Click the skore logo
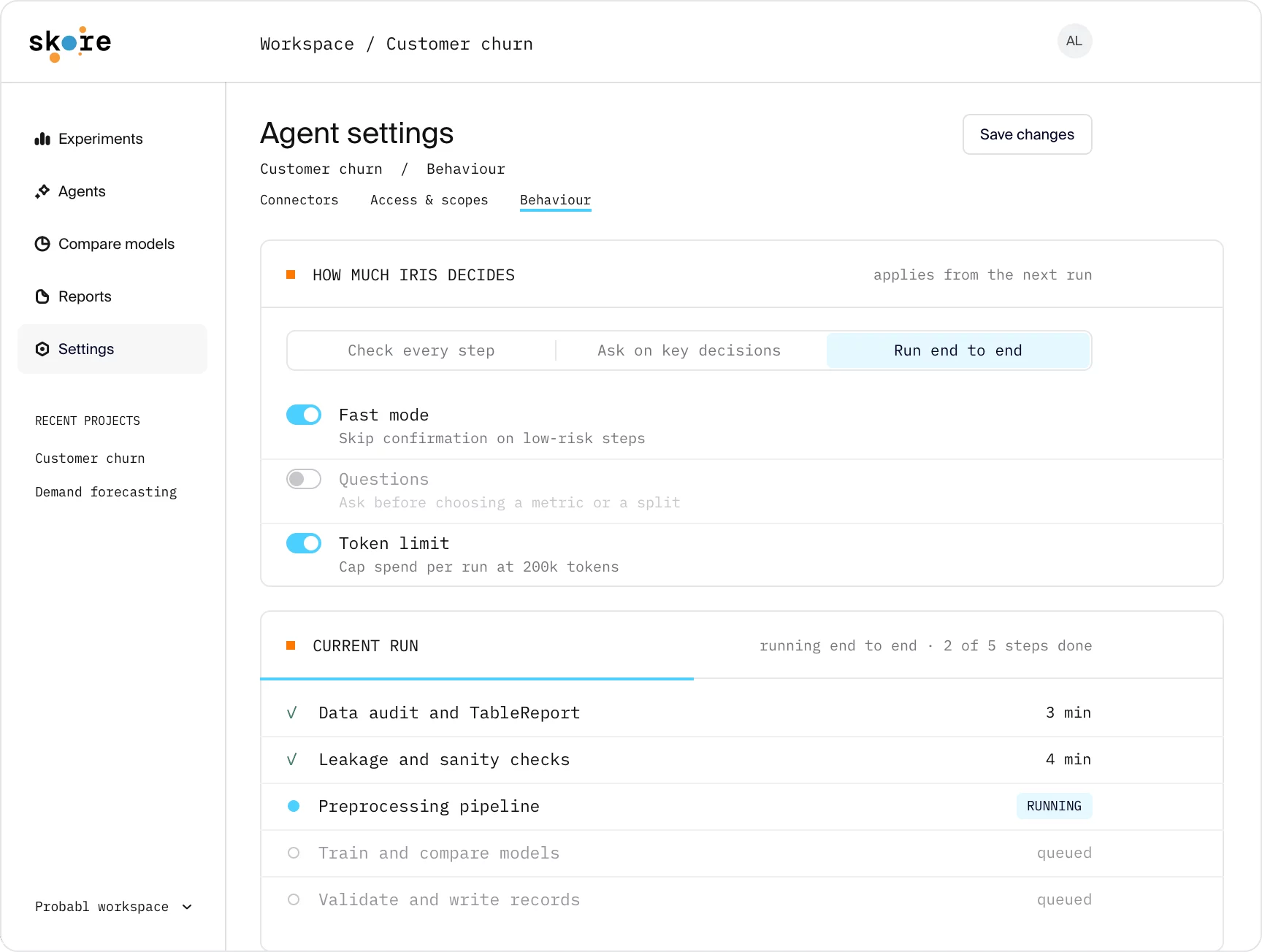This screenshot has height=952, width=1262. 70,43
